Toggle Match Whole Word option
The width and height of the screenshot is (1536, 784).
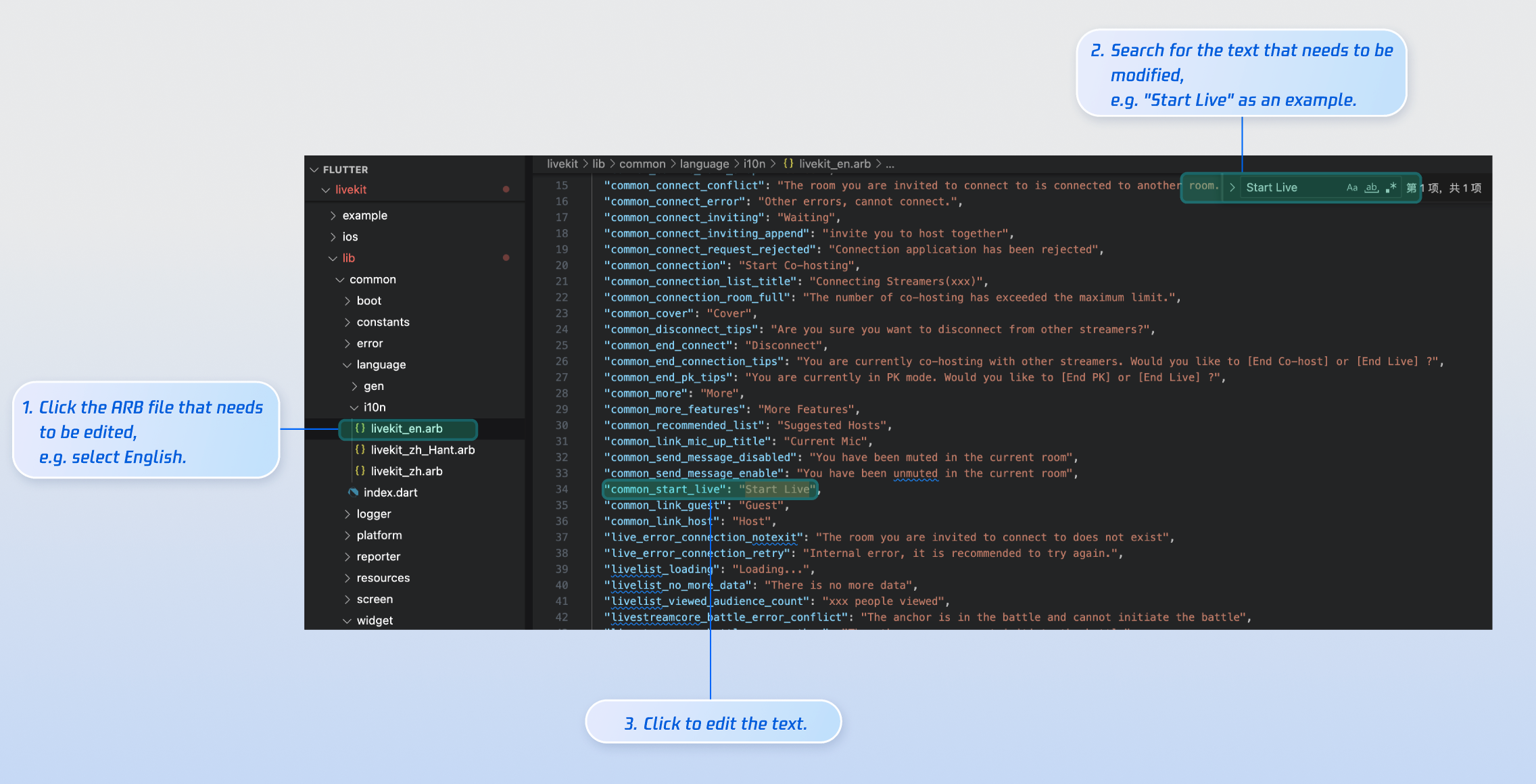(x=1371, y=188)
